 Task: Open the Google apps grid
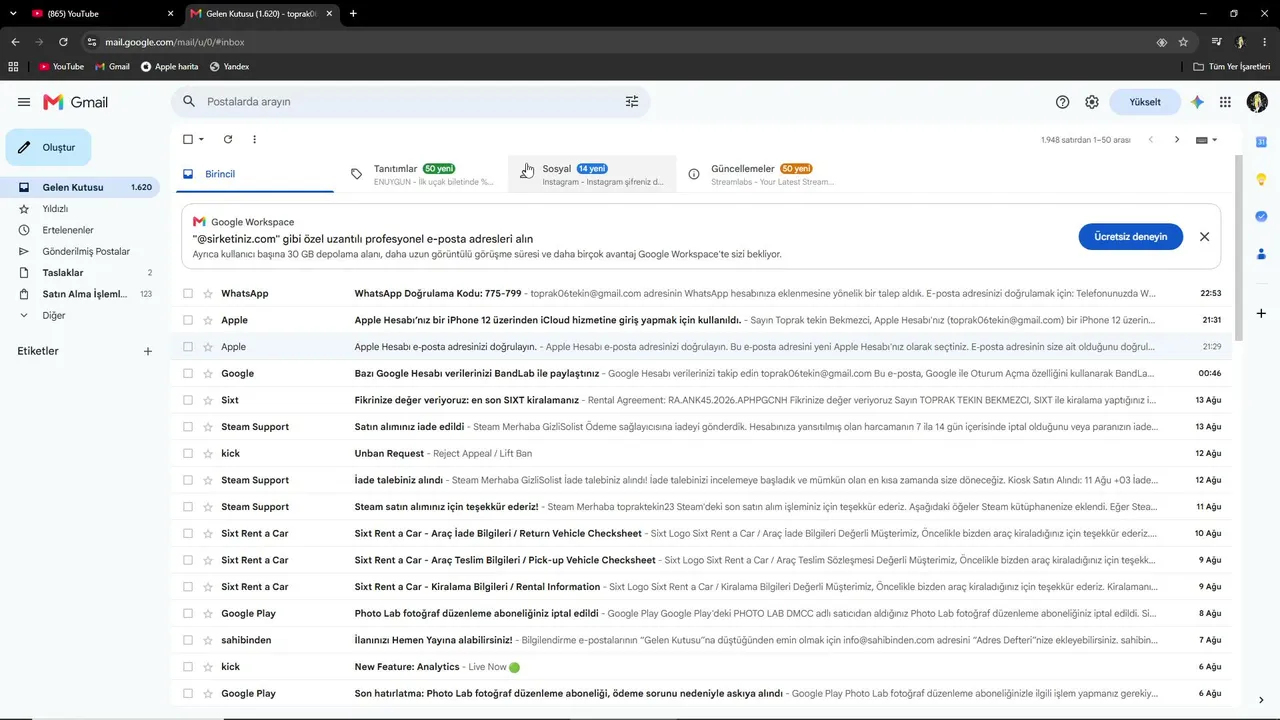click(x=1225, y=102)
